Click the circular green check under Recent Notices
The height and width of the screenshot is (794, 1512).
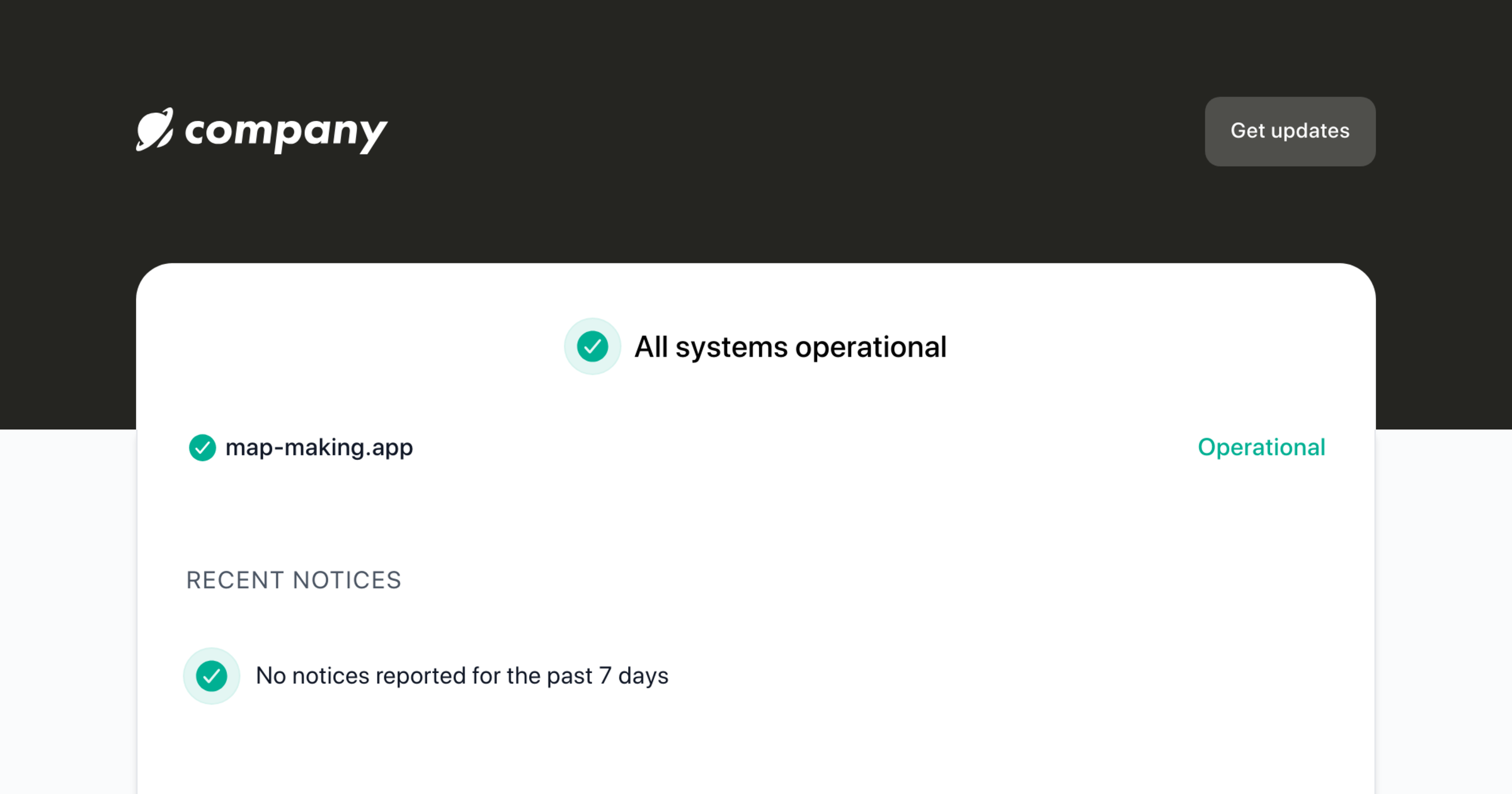212,675
